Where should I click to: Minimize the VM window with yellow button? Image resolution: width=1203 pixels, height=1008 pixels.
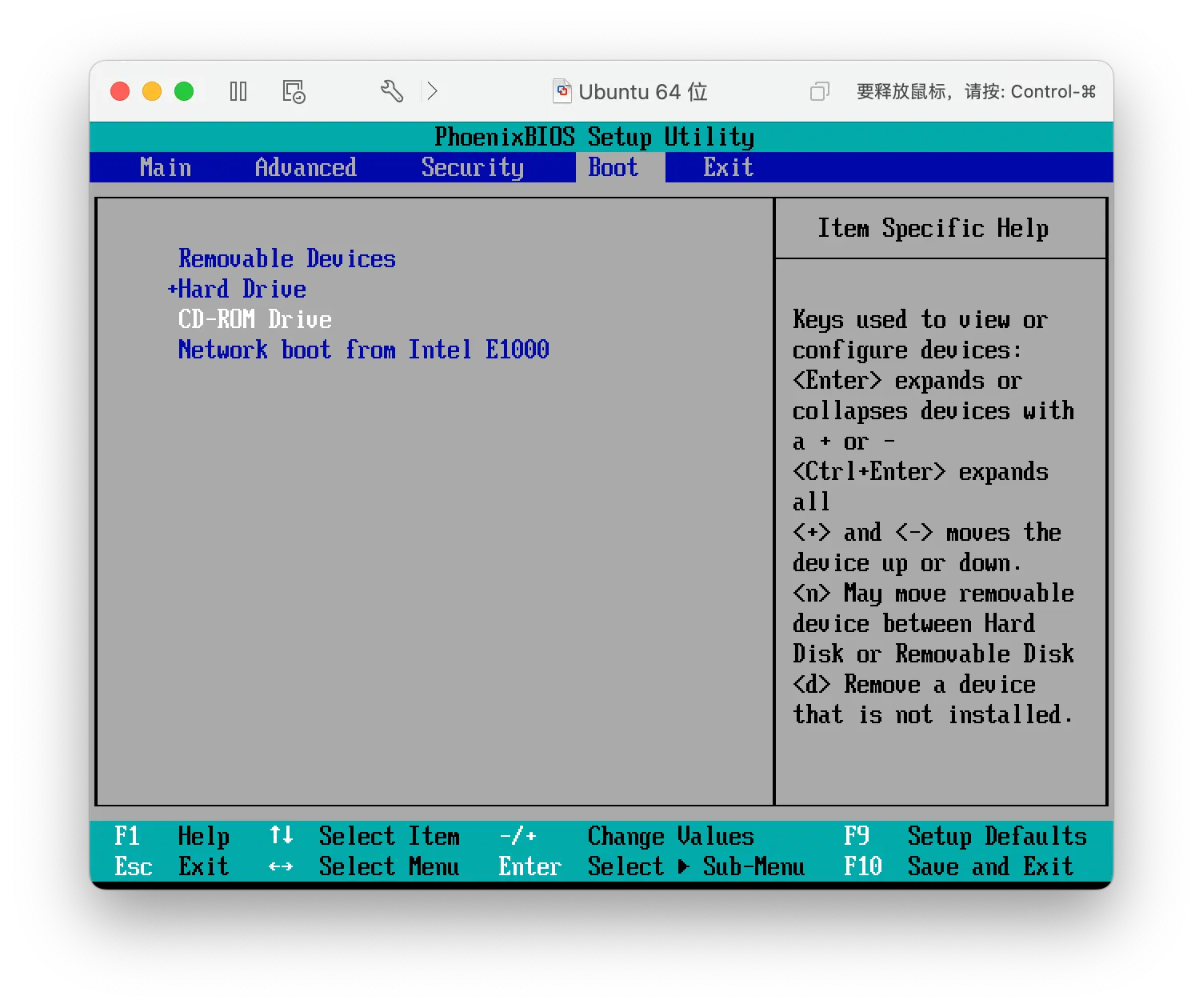[x=152, y=91]
